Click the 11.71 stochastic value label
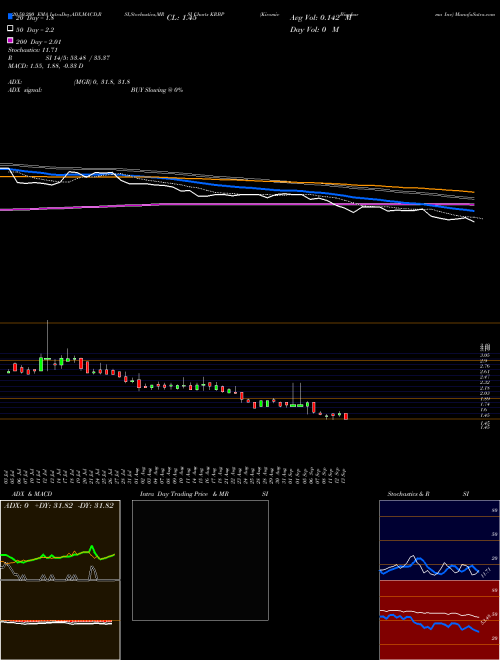This screenshot has width=500, height=660. click(486, 572)
